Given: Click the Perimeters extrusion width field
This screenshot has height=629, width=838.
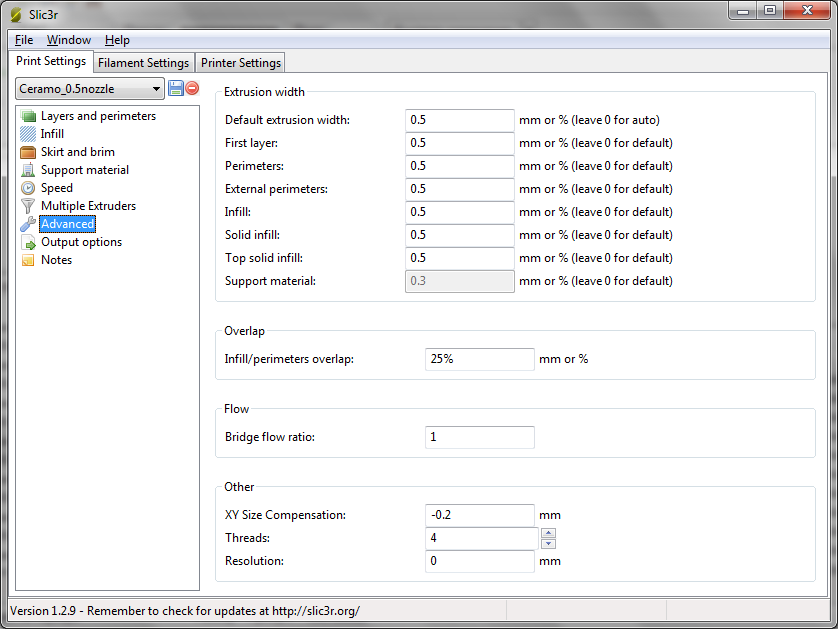Looking at the screenshot, I should [x=460, y=166].
